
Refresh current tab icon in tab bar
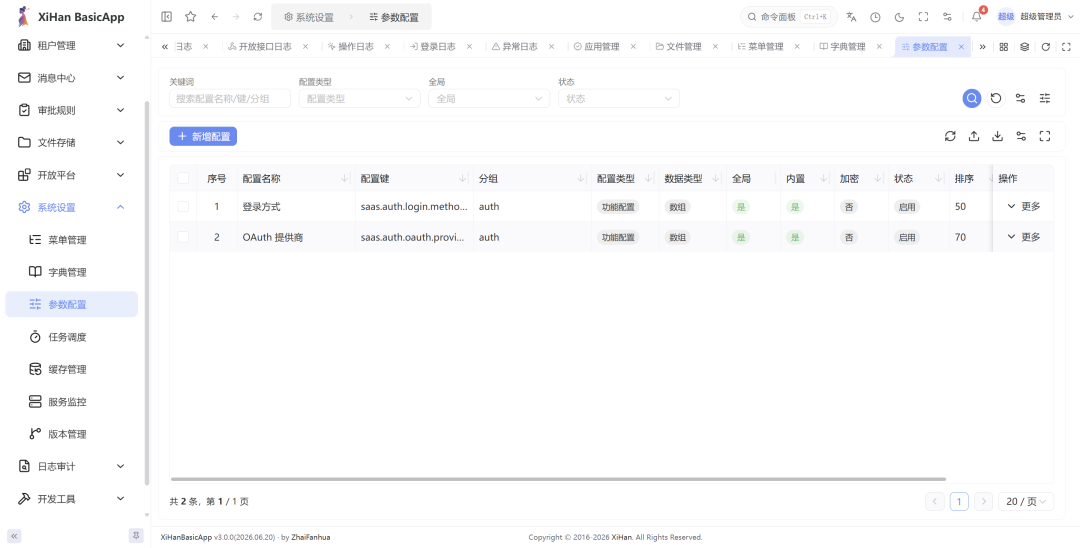pos(1046,47)
